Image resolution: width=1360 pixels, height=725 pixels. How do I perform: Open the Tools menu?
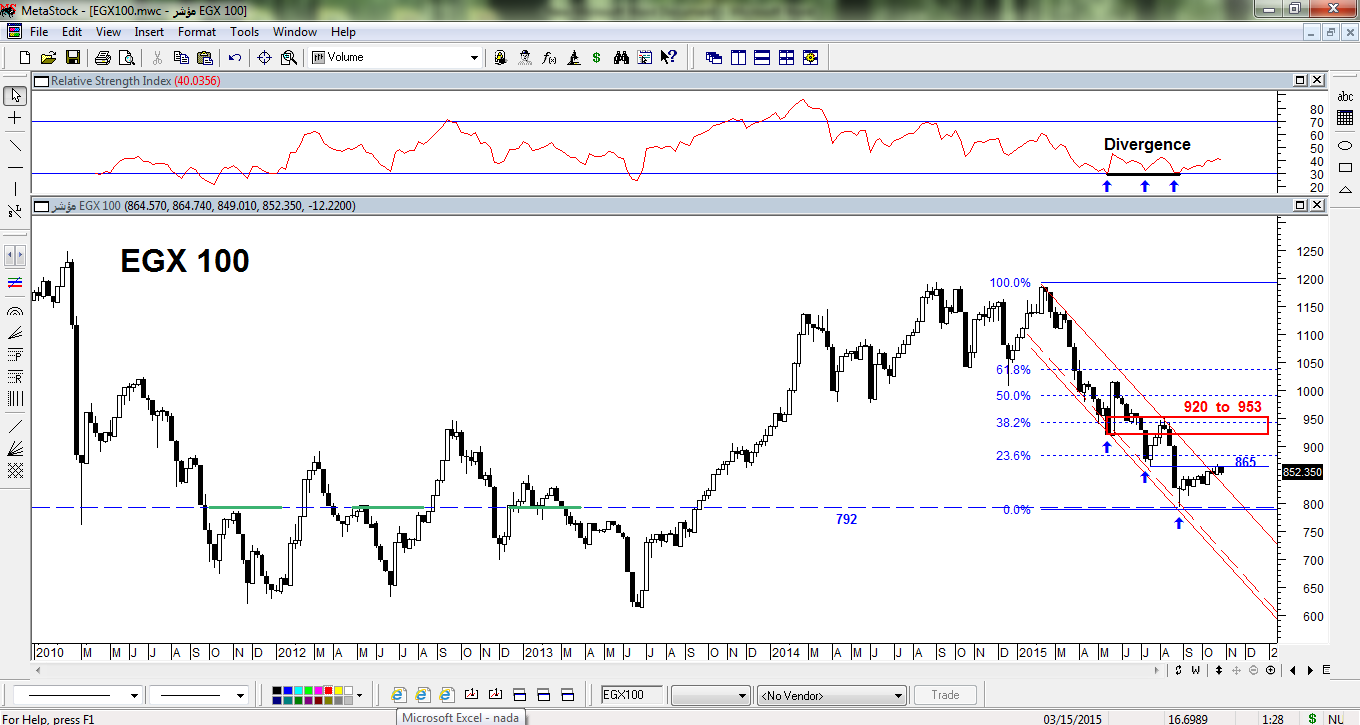click(245, 32)
